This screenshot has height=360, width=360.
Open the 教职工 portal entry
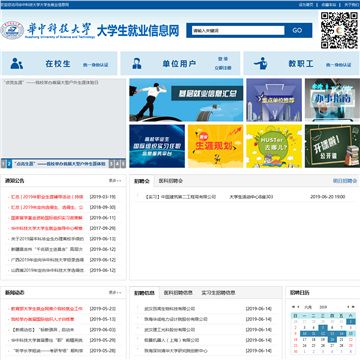[301, 64]
